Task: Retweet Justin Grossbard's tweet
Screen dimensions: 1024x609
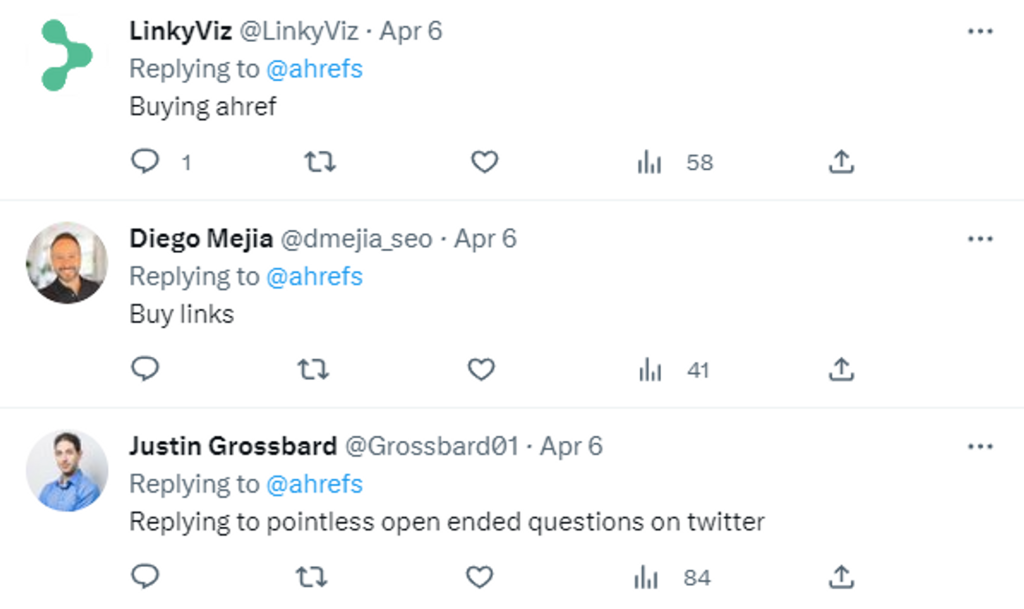Action: coord(312,577)
